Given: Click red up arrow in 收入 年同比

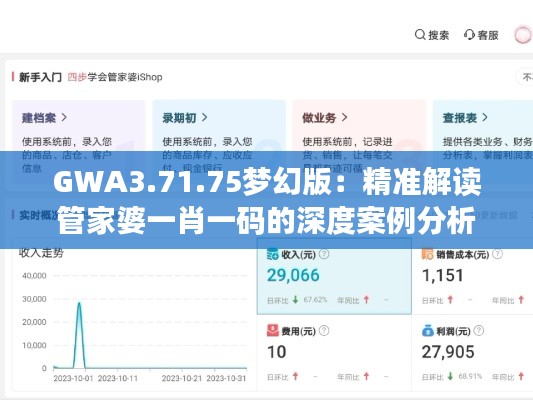Looking at the screenshot, I should [366, 300].
